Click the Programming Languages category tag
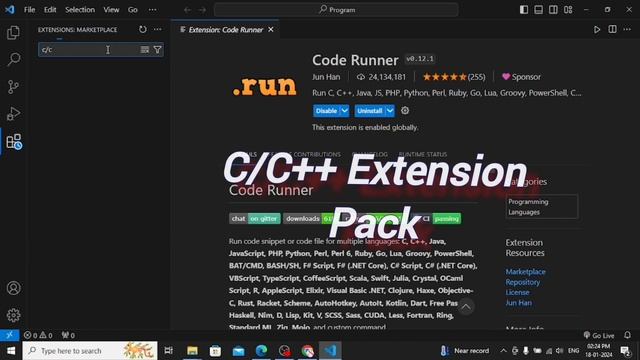This screenshot has width=640, height=360. coord(542,207)
